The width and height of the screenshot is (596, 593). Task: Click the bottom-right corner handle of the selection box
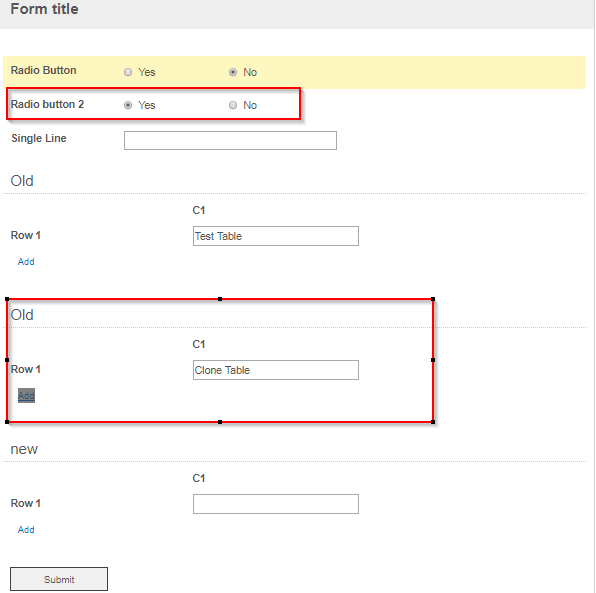coord(433,422)
